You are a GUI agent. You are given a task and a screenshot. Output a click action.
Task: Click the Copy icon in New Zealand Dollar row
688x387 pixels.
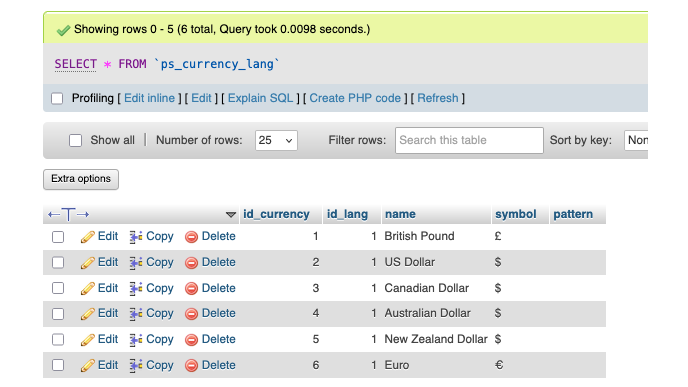pyautogui.click(x=136, y=340)
